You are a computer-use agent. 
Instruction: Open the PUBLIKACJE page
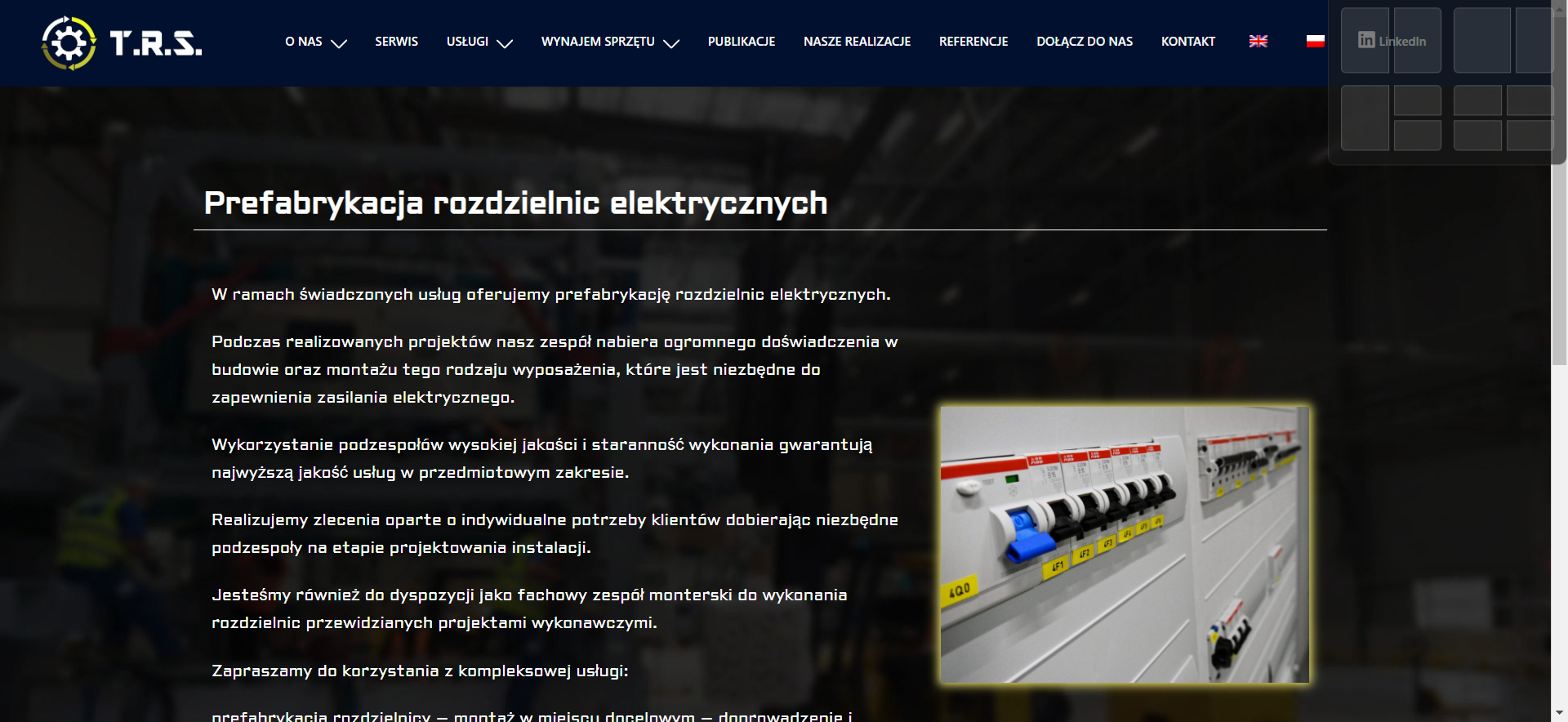tap(742, 42)
